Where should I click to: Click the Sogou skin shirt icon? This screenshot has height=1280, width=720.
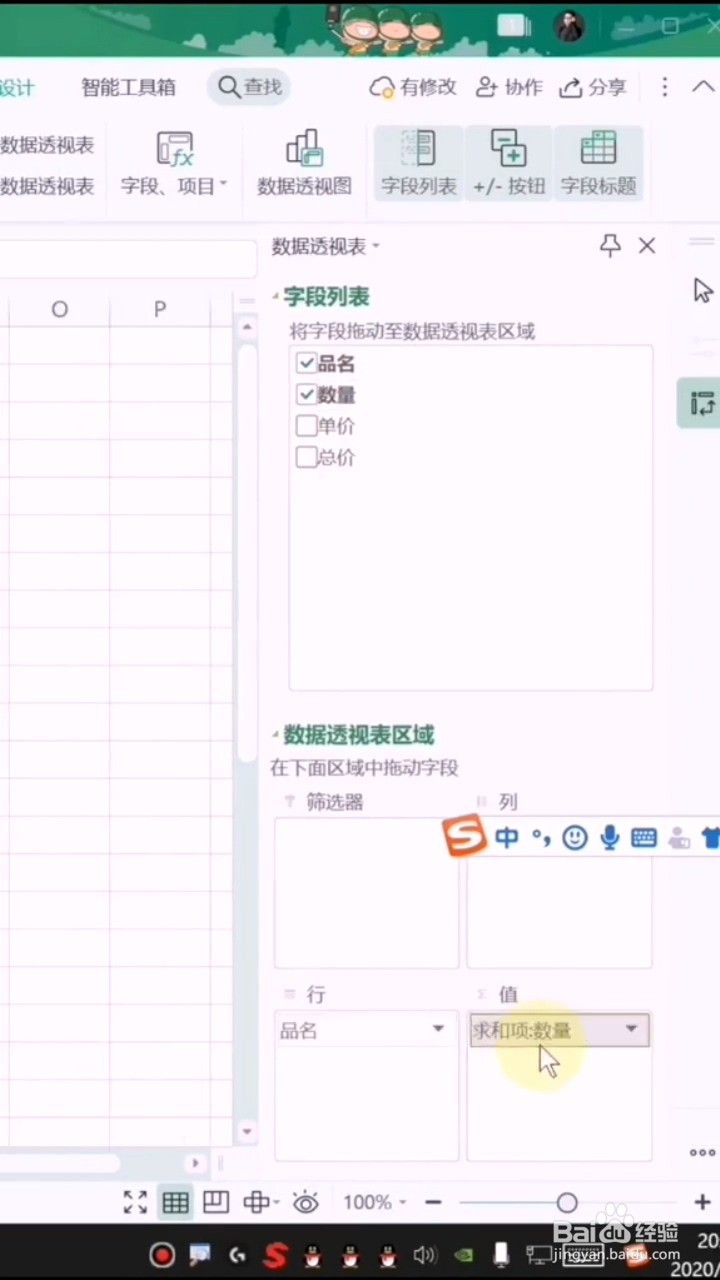[711, 837]
